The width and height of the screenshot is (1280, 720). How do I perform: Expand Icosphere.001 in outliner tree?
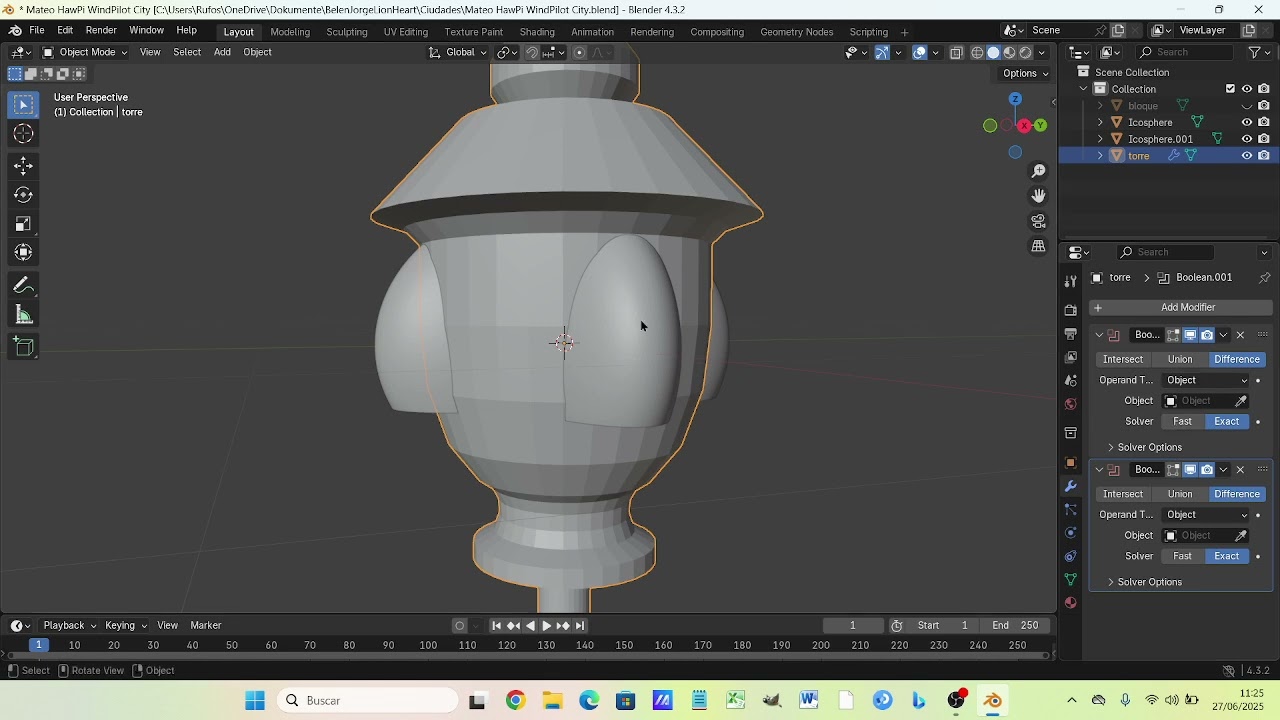click(x=1100, y=139)
